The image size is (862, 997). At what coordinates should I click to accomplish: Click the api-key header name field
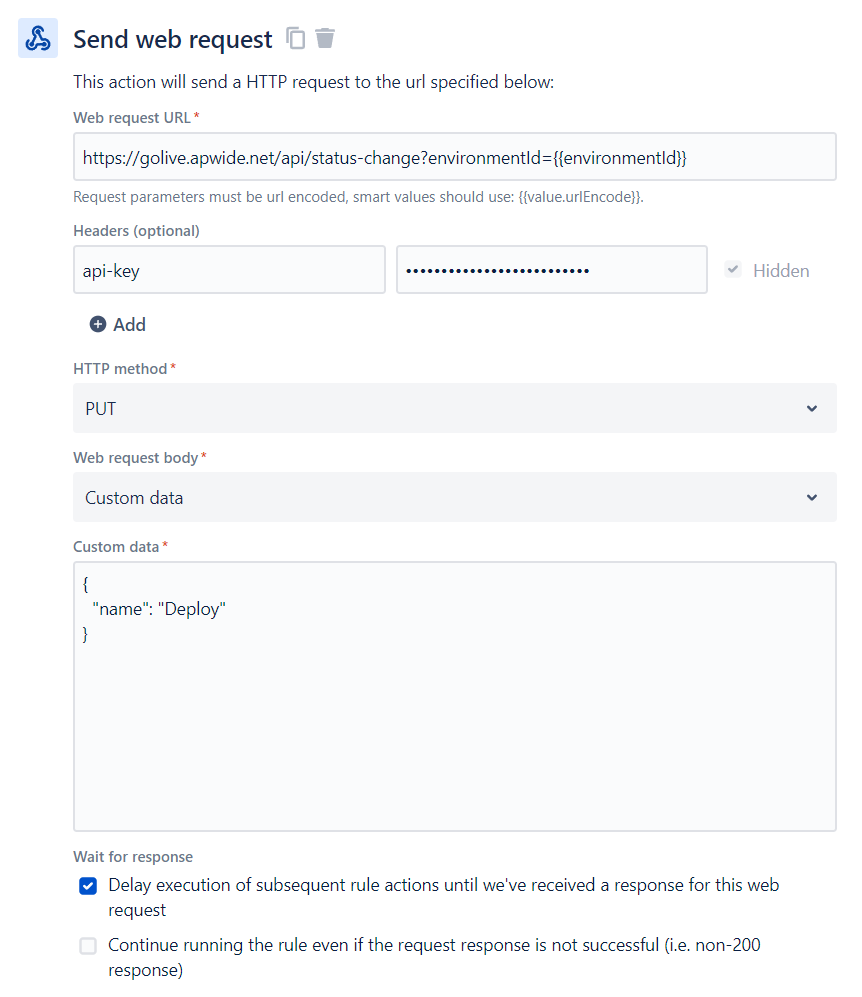(x=229, y=270)
